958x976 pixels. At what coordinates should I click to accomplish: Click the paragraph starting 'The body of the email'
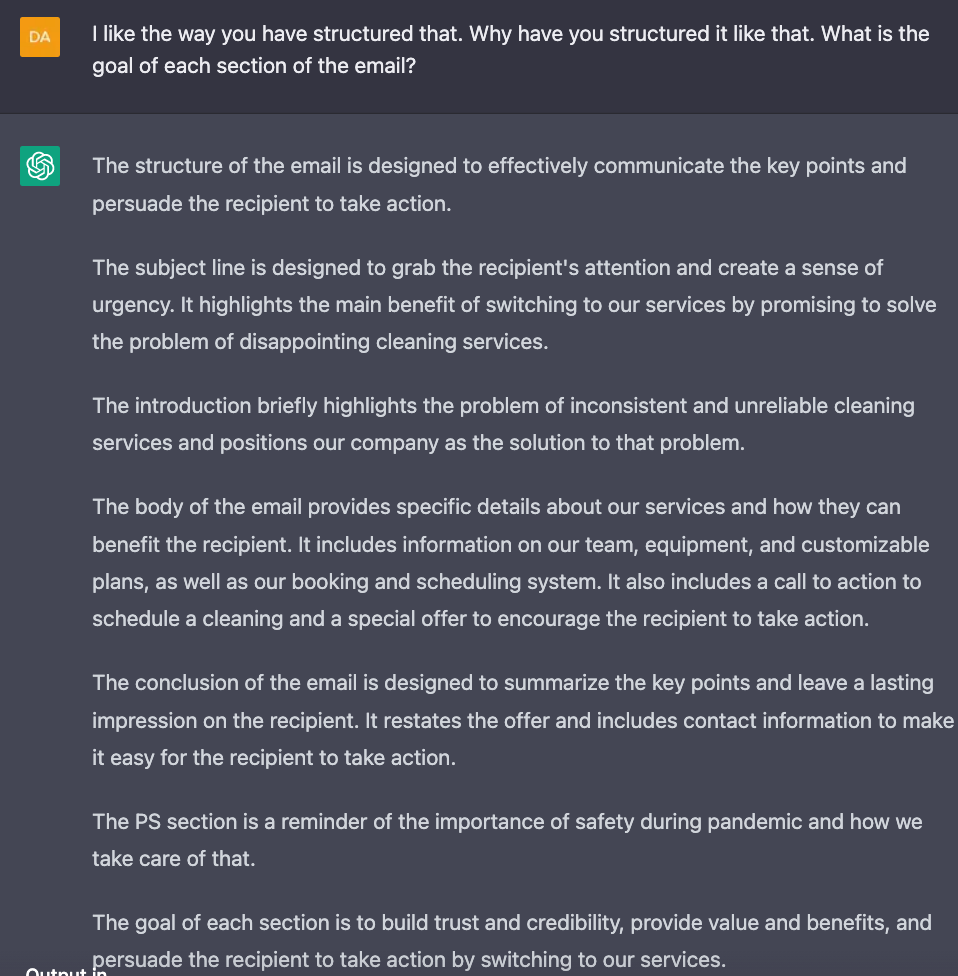click(x=510, y=563)
